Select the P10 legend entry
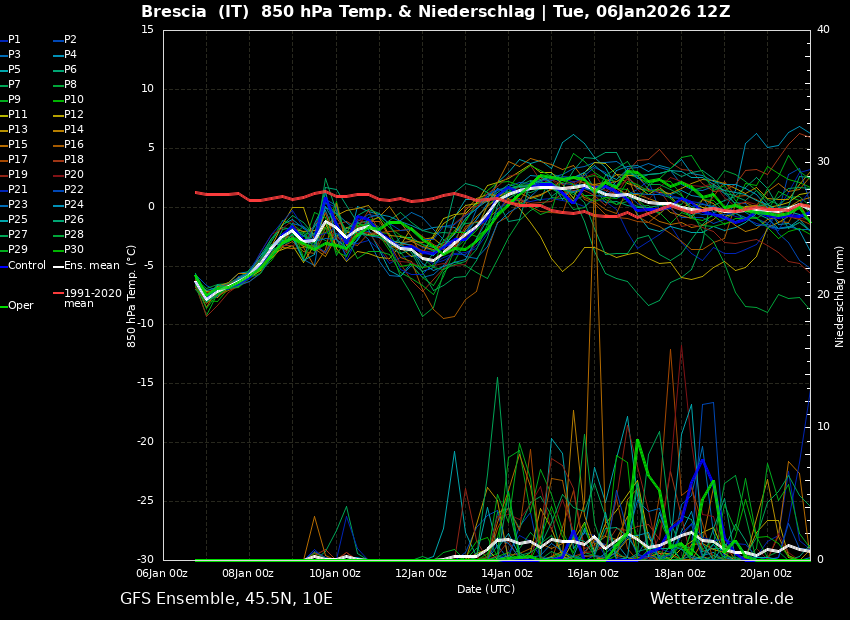The height and width of the screenshot is (620, 850). [74, 100]
